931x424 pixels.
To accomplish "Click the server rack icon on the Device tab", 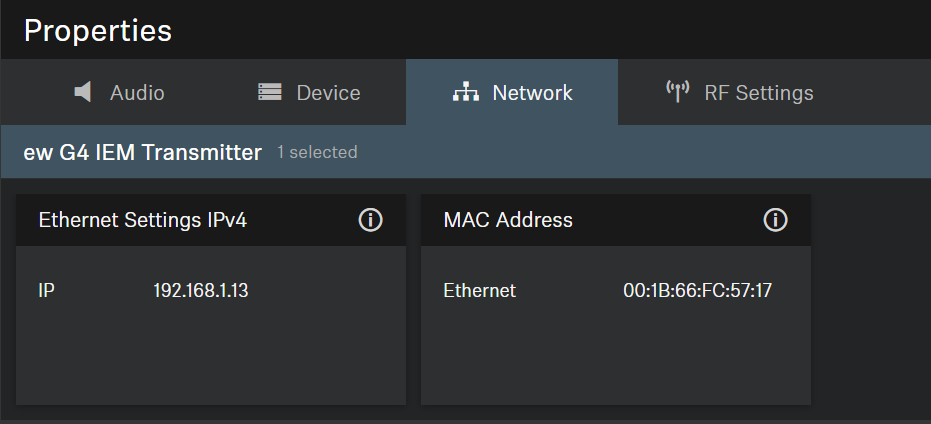I will pyautogui.click(x=270, y=93).
